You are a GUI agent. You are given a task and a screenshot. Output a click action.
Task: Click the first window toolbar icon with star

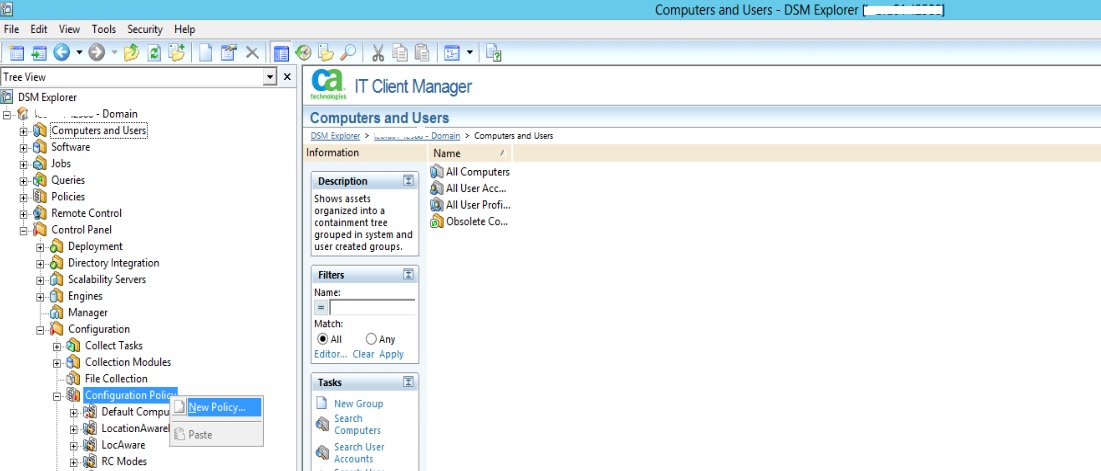pyautogui.click(x=16, y=53)
